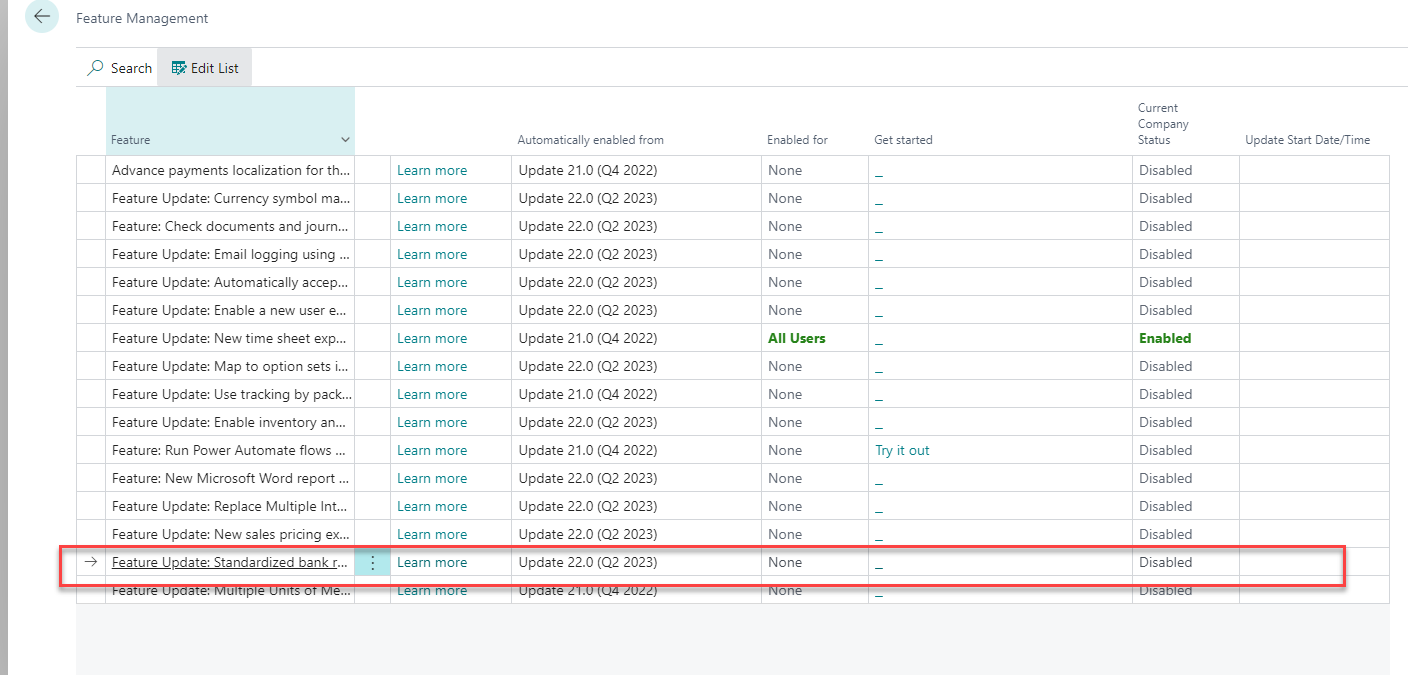1408x675 pixels.
Task: Open Feature Update: Standardized bank record link
Action: [x=231, y=562]
